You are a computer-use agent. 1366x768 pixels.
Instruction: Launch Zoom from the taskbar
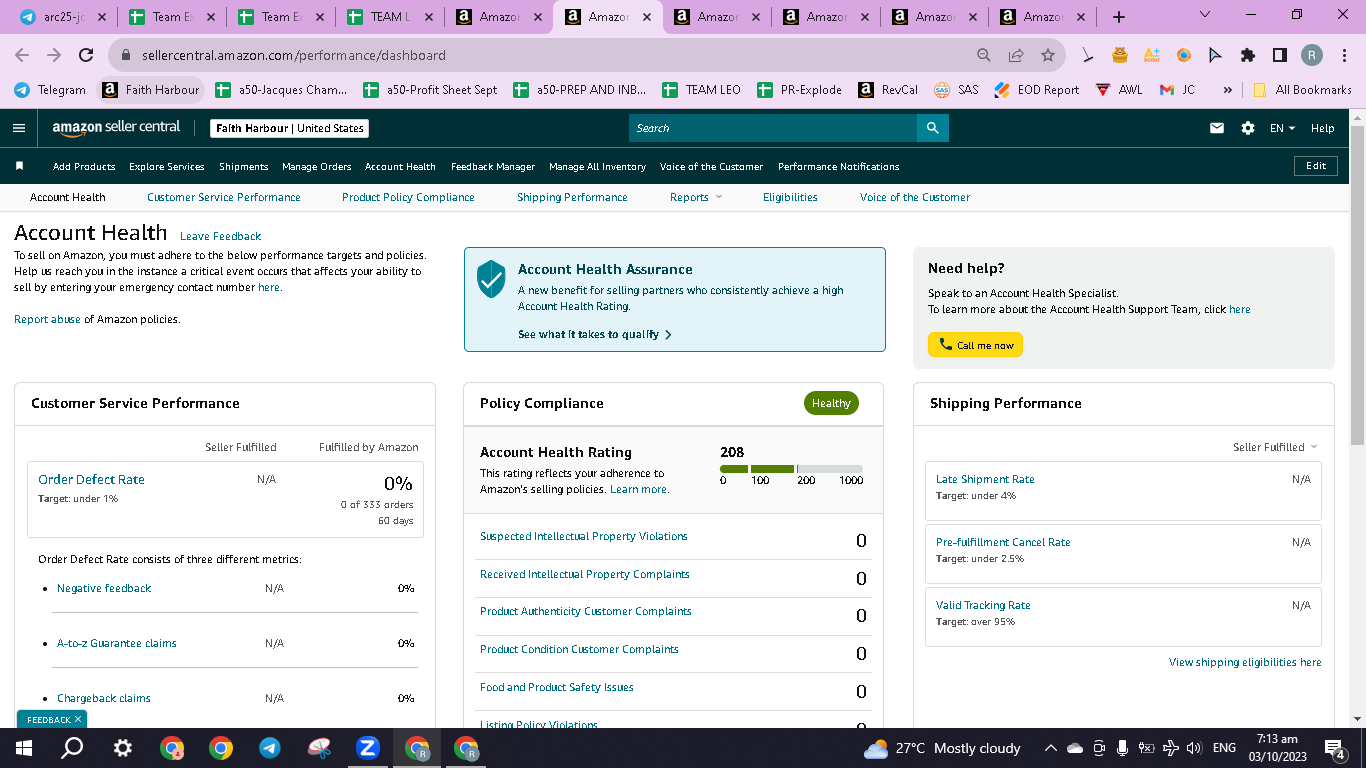(367, 748)
